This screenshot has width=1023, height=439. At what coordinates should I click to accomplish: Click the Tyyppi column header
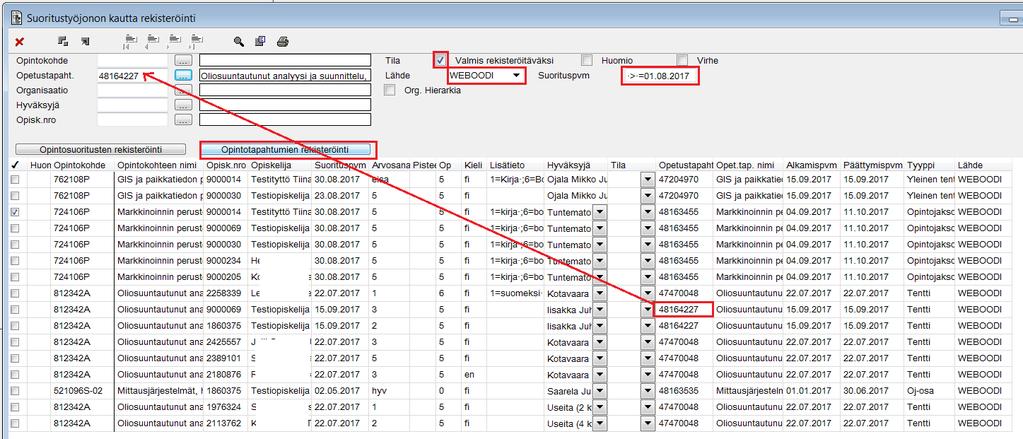click(929, 165)
